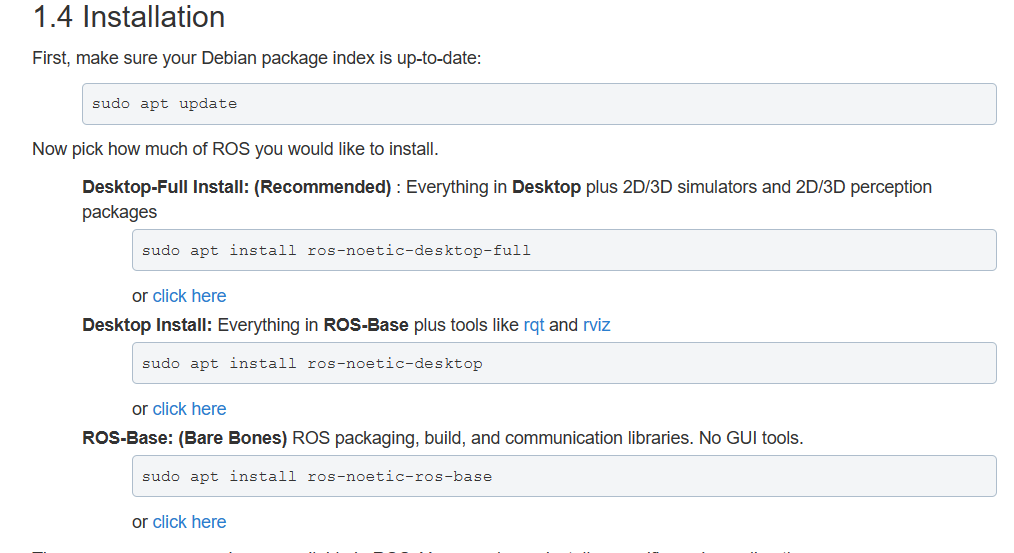Click the 'sudo apt update' code block
The width and height of the screenshot is (1014, 553).
tap(539, 104)
